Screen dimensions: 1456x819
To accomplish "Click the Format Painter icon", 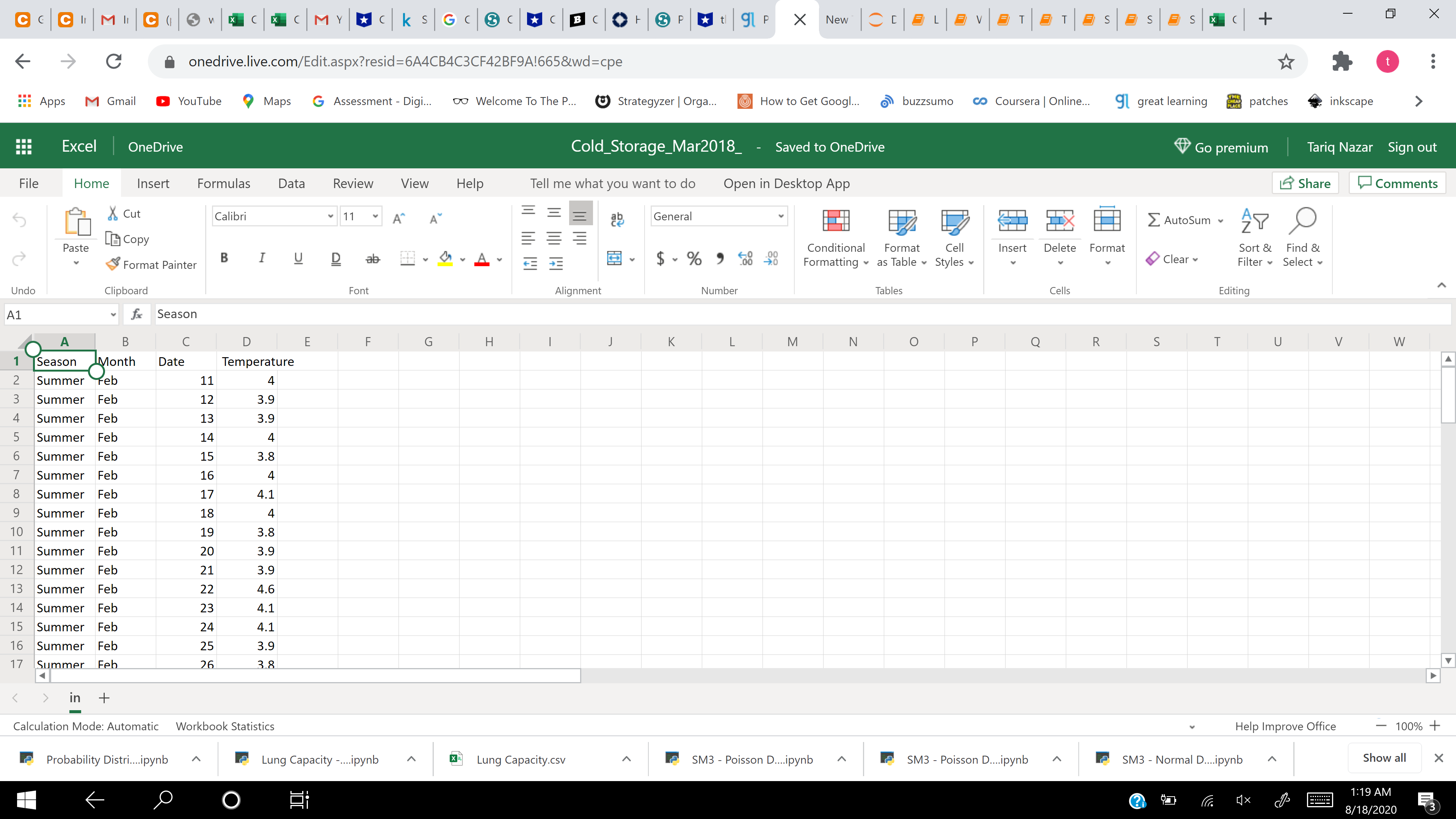I will 113,265.
